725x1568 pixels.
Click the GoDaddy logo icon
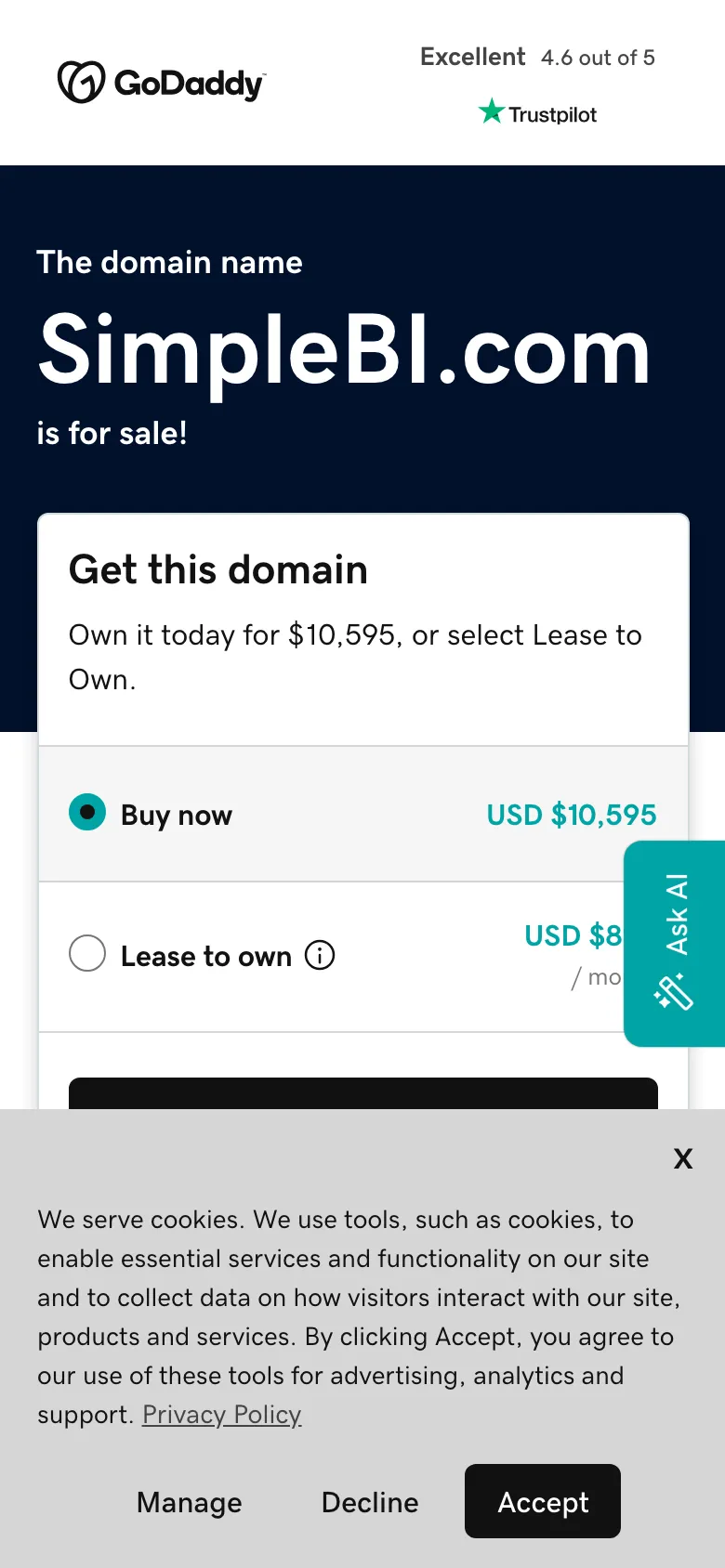pos(79,83)
